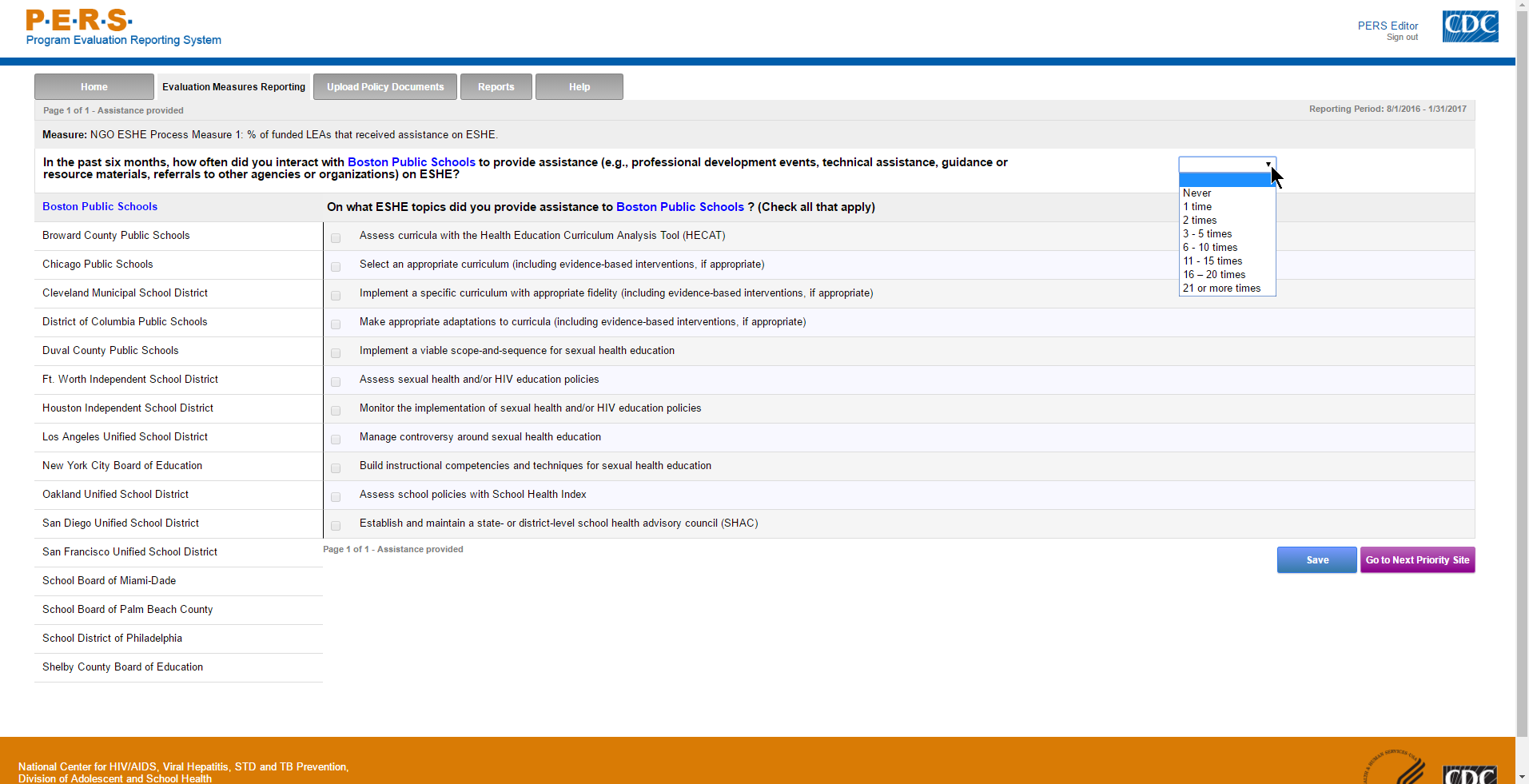1529x784 pixels.
Task: Check Assess school policies with School Health Index
Action: coord(336,497)
